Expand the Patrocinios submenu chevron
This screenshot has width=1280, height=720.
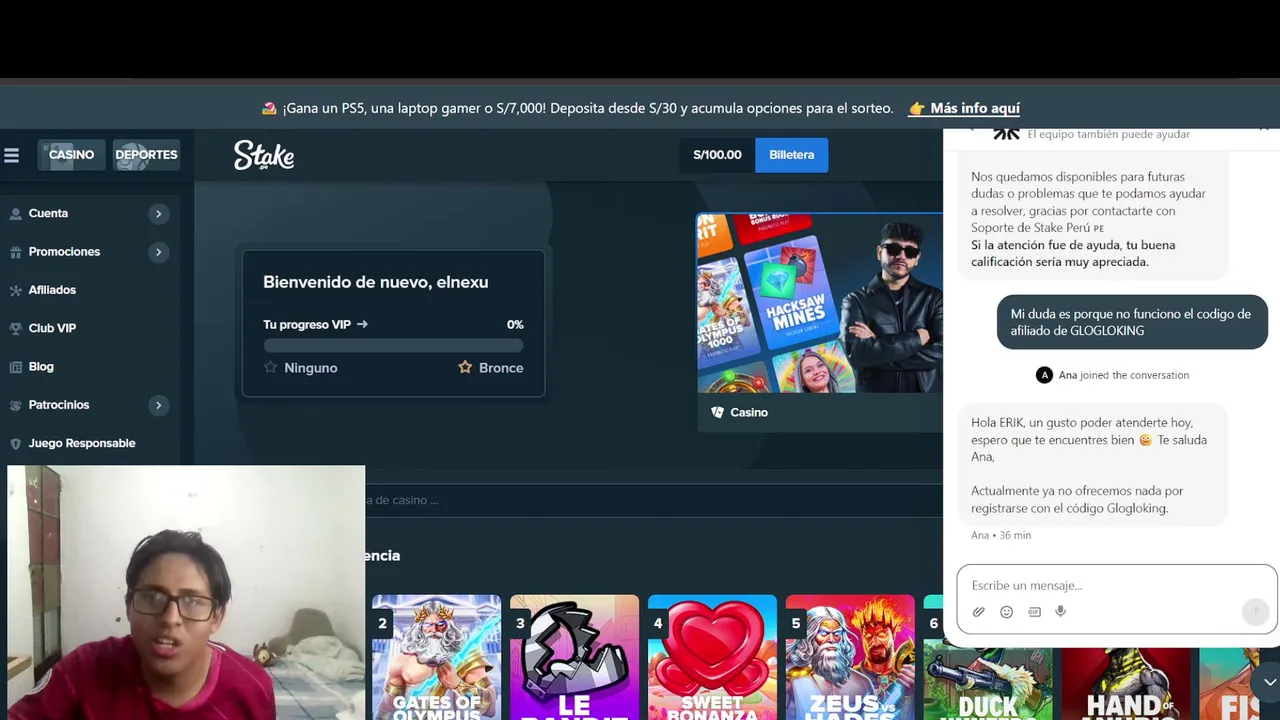coord(158,405)
